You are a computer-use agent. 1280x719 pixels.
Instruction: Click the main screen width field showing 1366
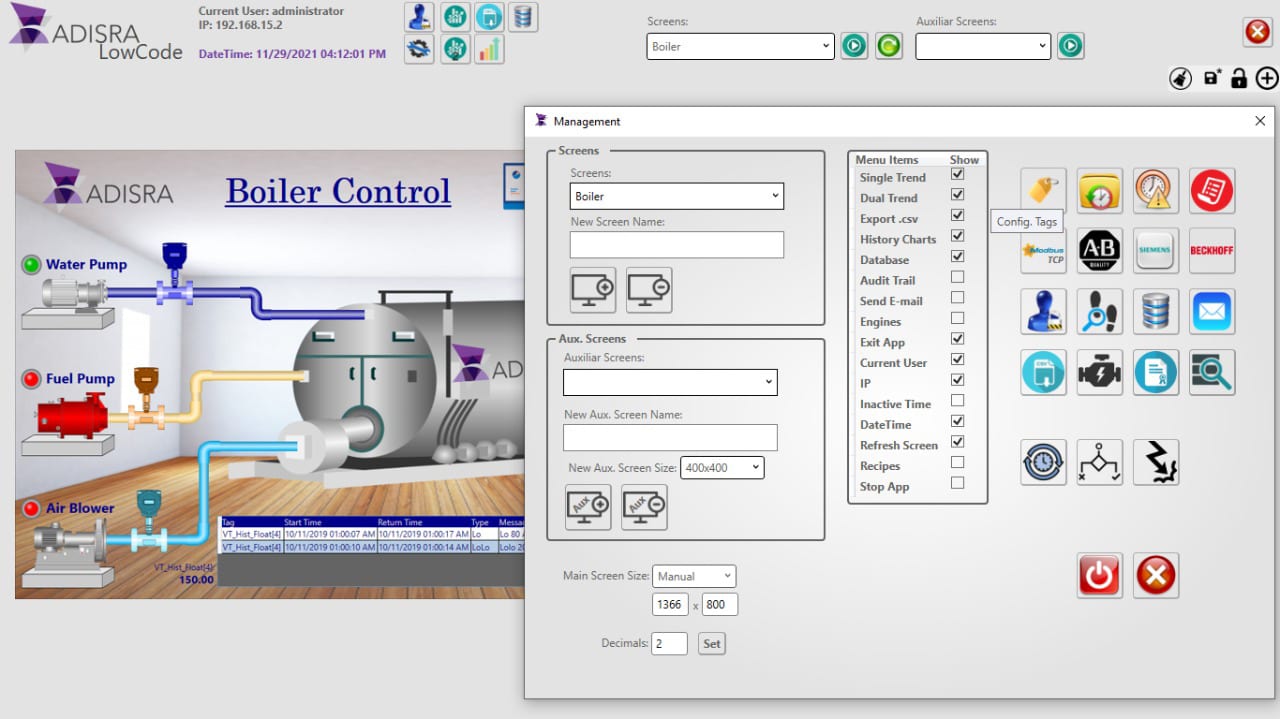669,604
